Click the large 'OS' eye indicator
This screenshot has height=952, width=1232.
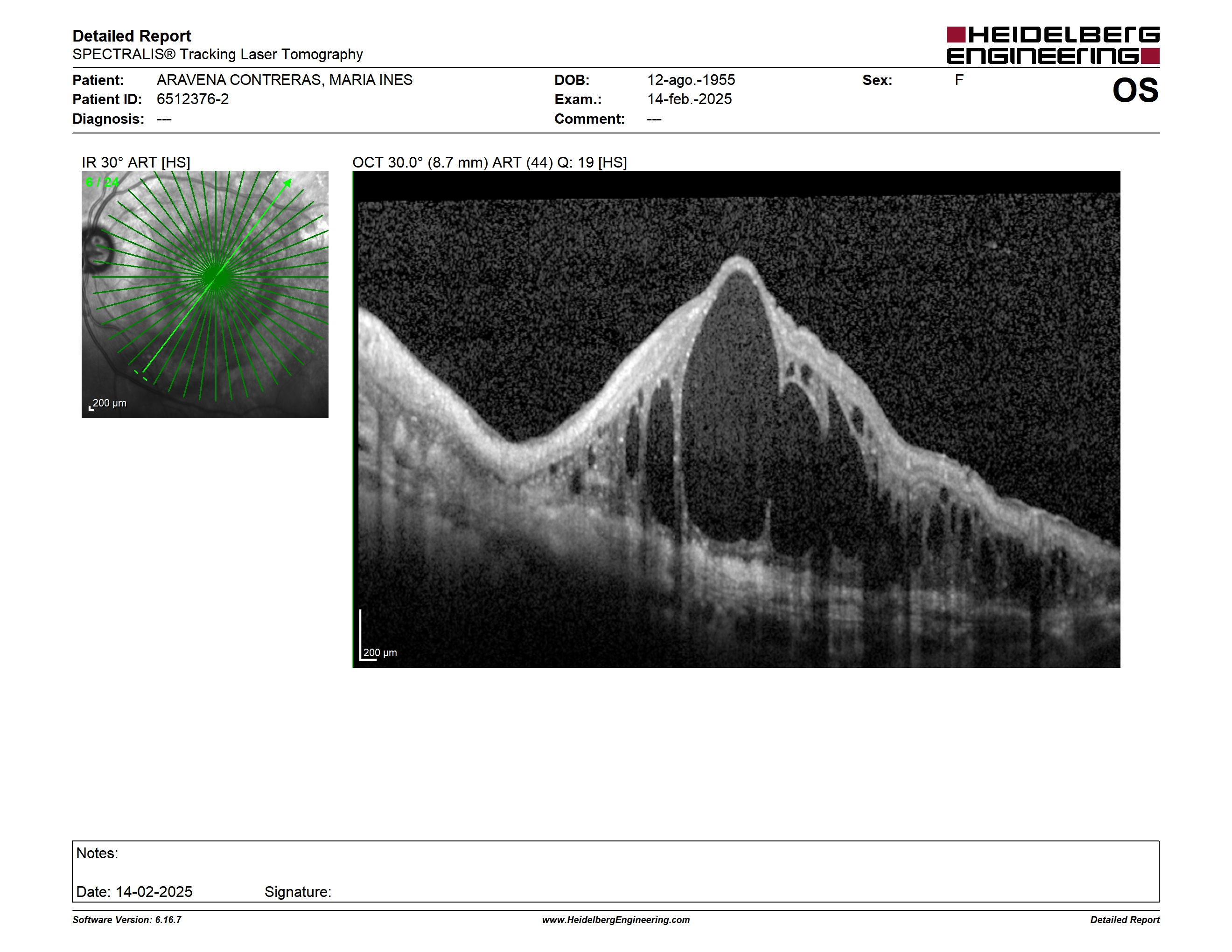click(1135, 90)
